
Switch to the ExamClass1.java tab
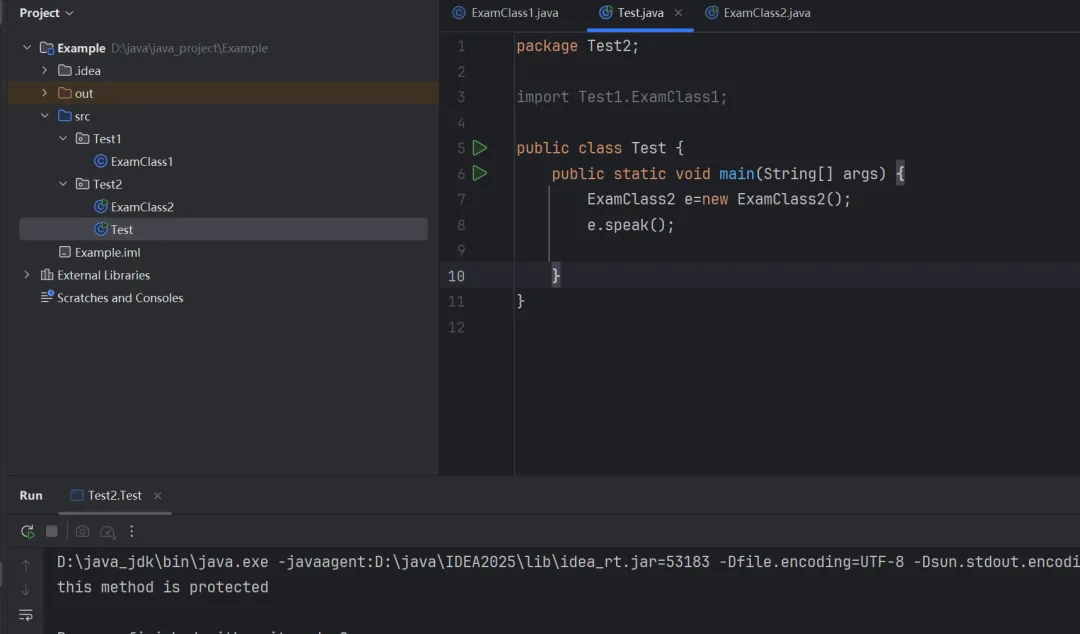[506, 13]
